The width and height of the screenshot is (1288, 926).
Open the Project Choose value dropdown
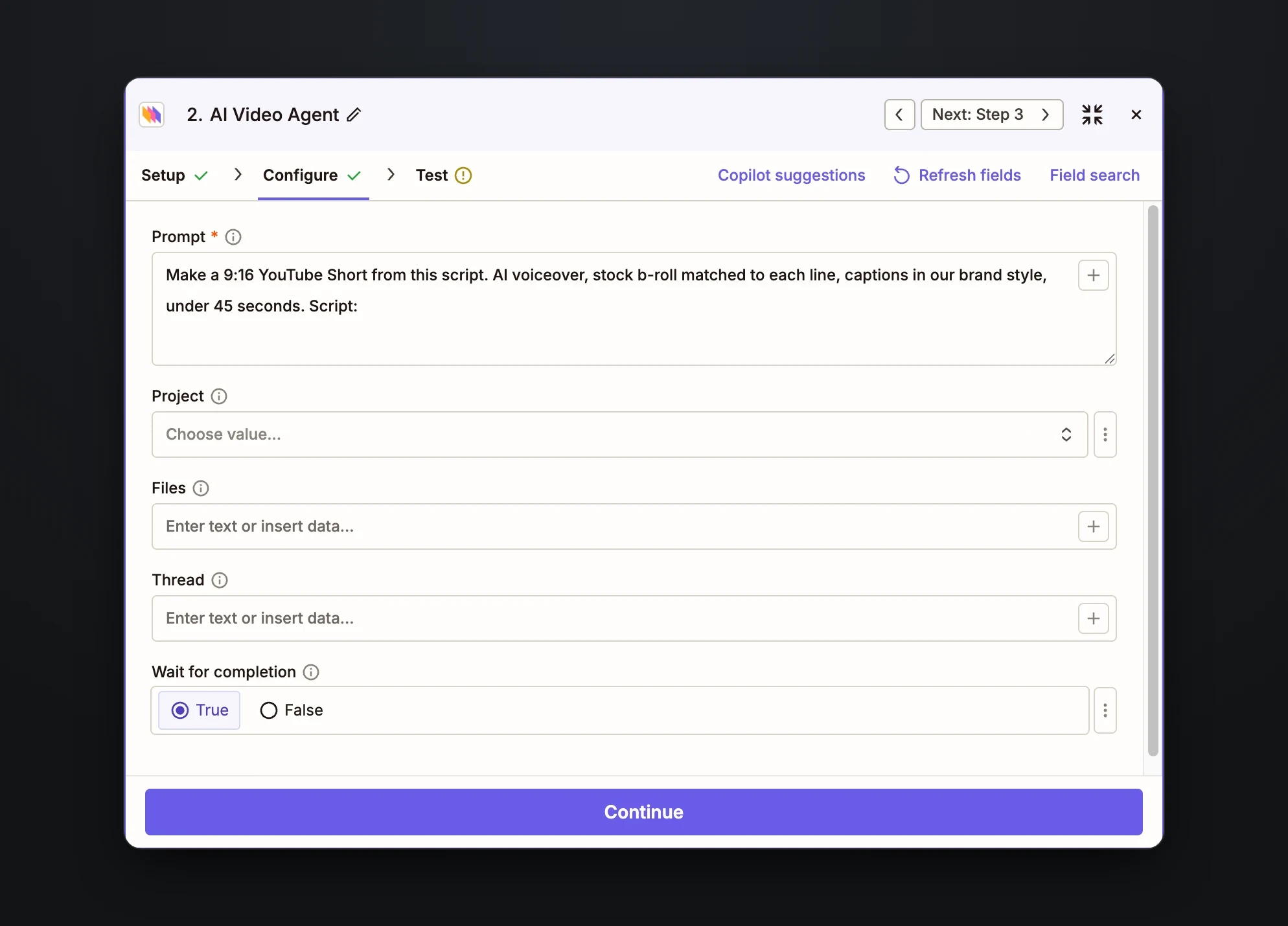(620, 435)
